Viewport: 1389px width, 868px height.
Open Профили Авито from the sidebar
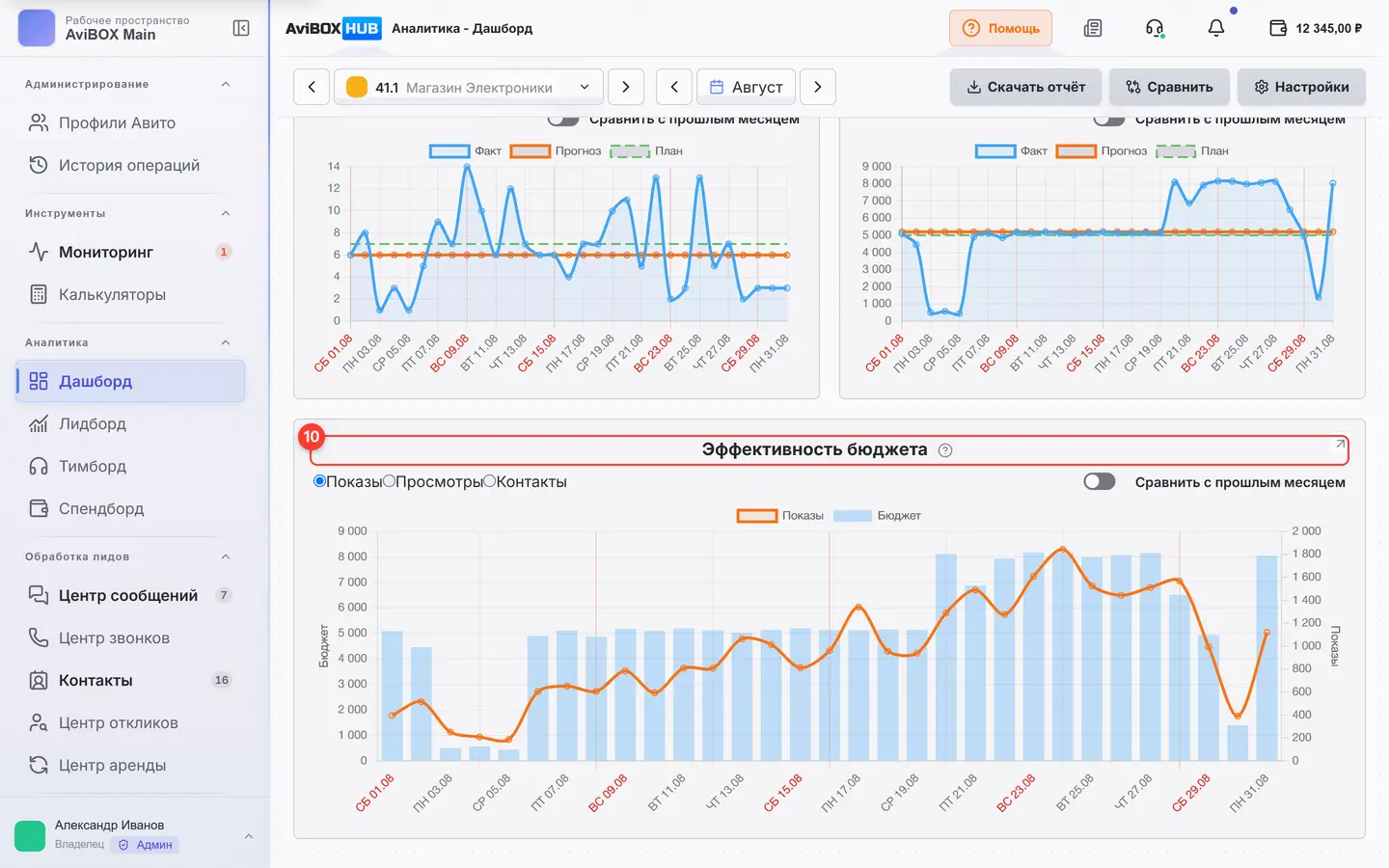130,122
